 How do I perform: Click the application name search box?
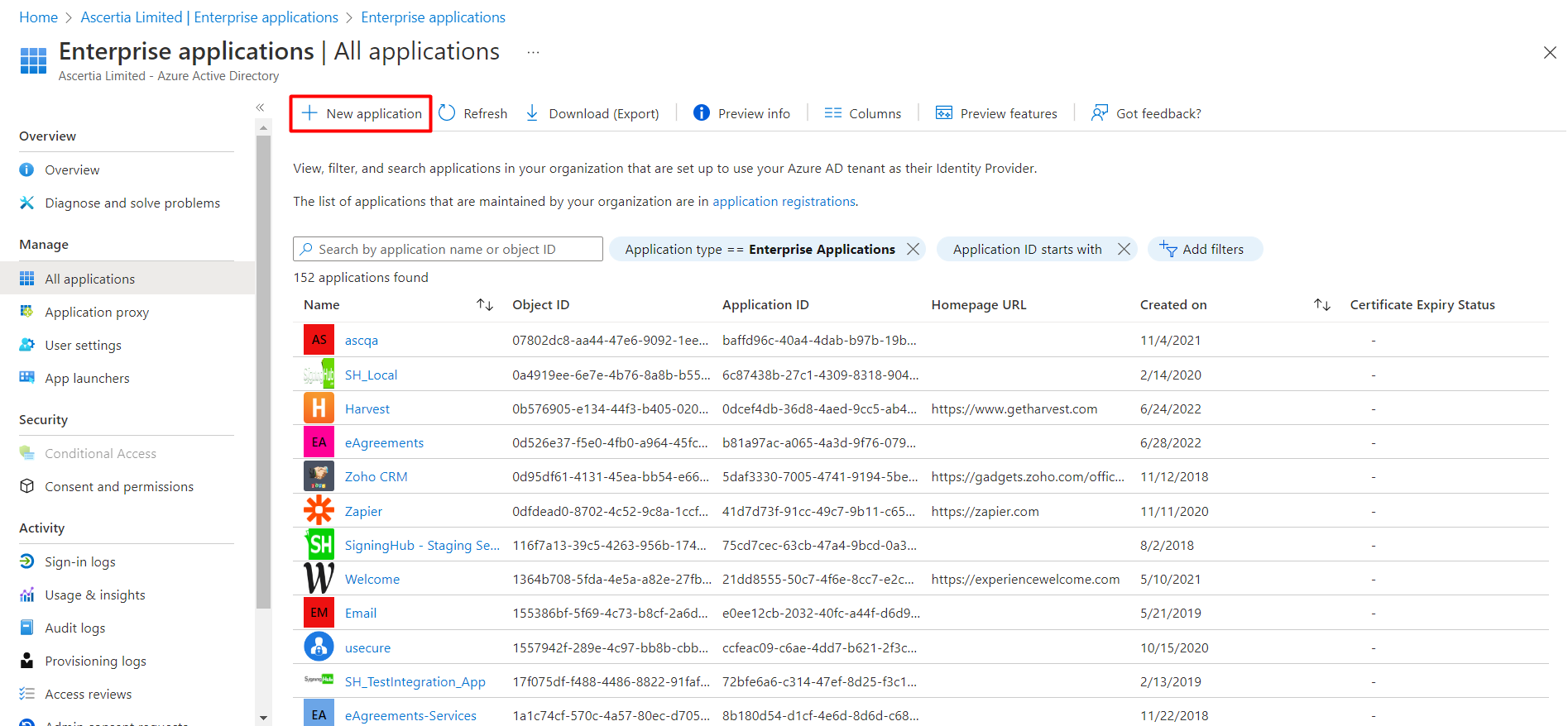448,249
